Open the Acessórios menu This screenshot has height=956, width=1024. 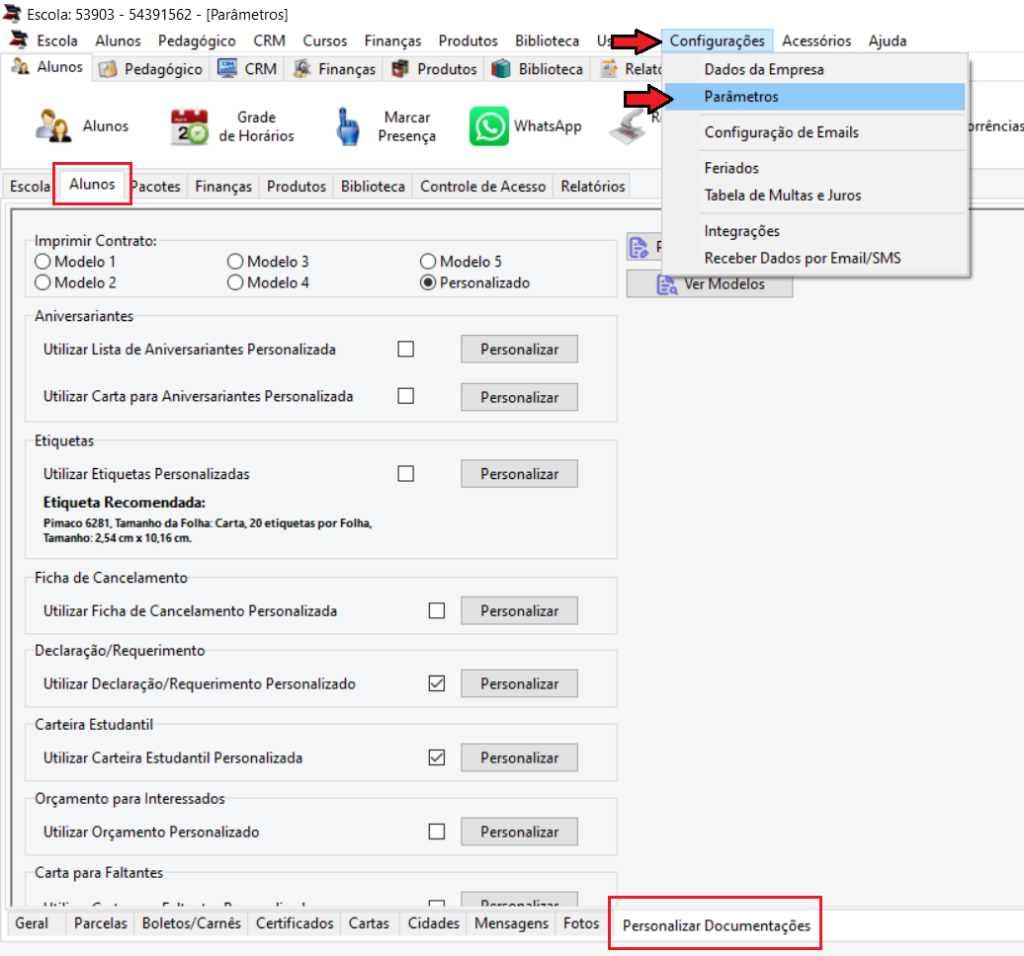click(x=816, y=40)
